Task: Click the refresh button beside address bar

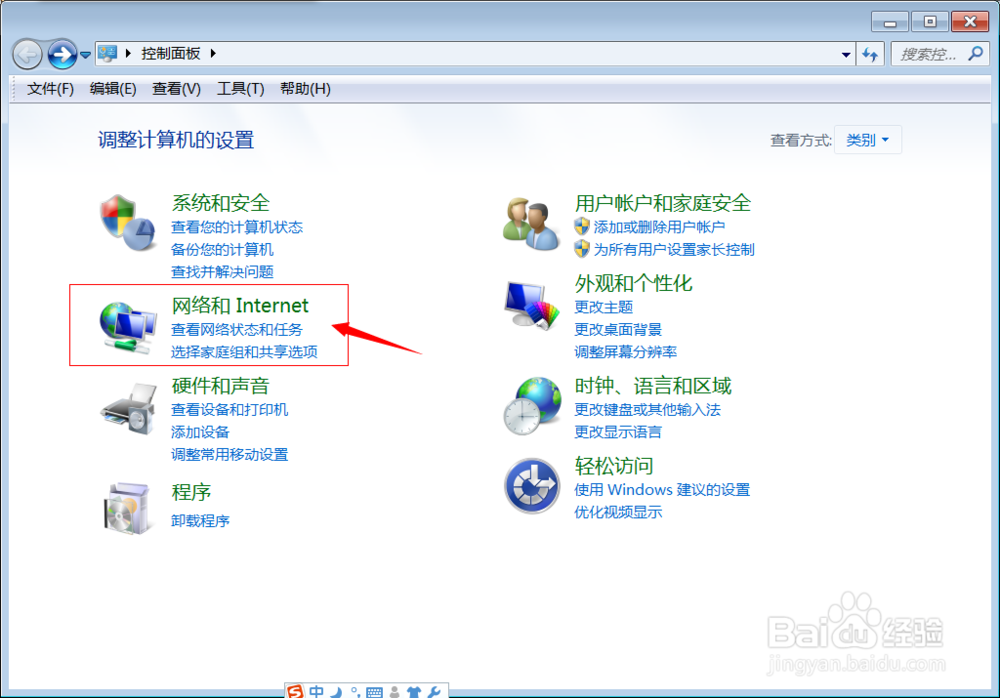Action: (870, 54)
